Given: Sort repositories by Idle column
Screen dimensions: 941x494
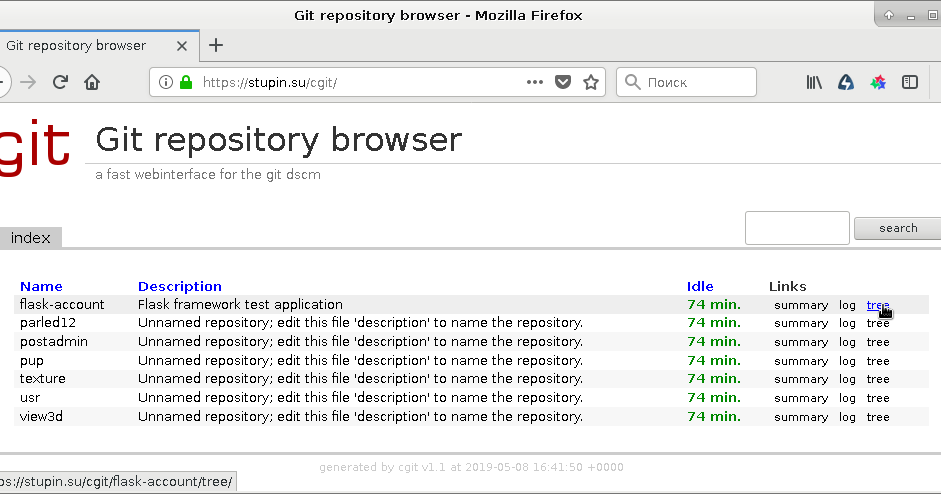Looking at the screenshot, I should (x=700, y=286).
